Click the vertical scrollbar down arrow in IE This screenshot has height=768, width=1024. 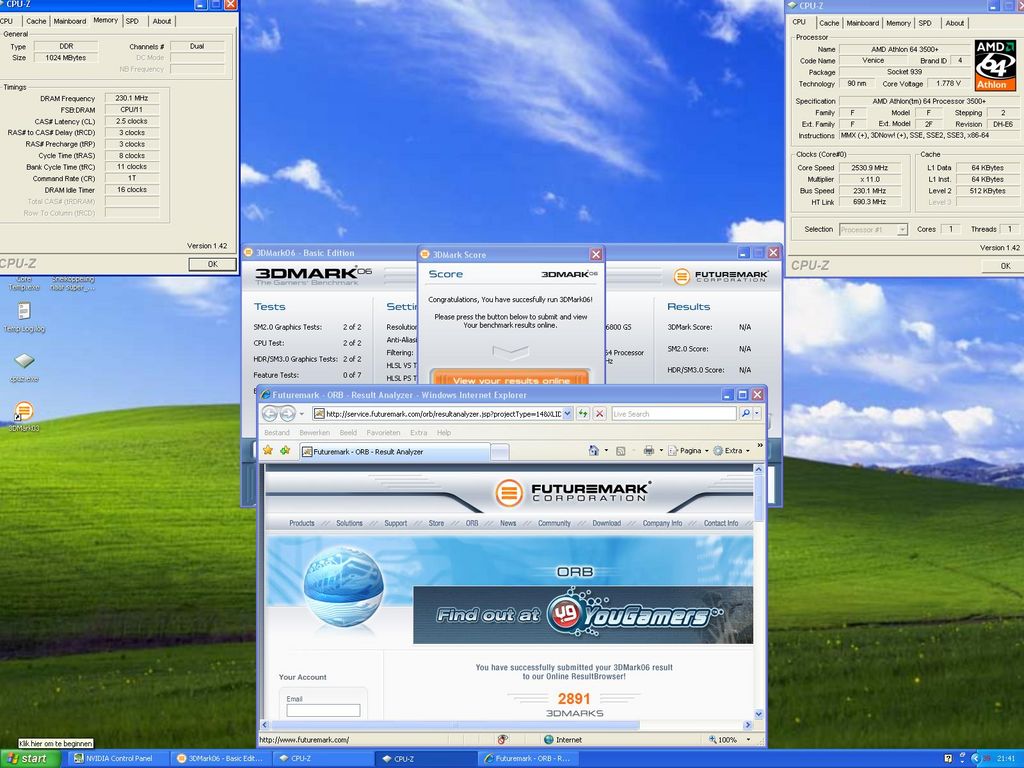(x=758, y=714)
